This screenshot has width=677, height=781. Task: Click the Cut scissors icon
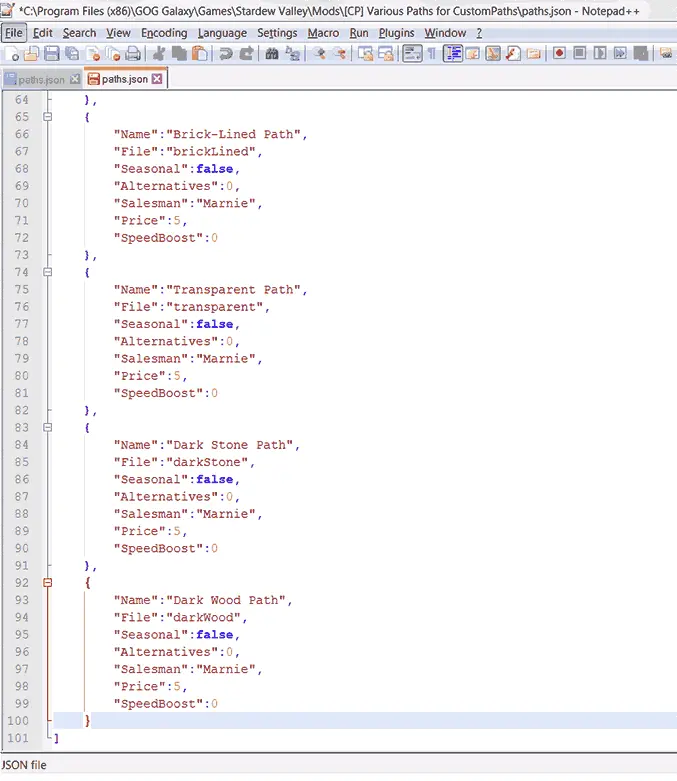pos(159,53)
